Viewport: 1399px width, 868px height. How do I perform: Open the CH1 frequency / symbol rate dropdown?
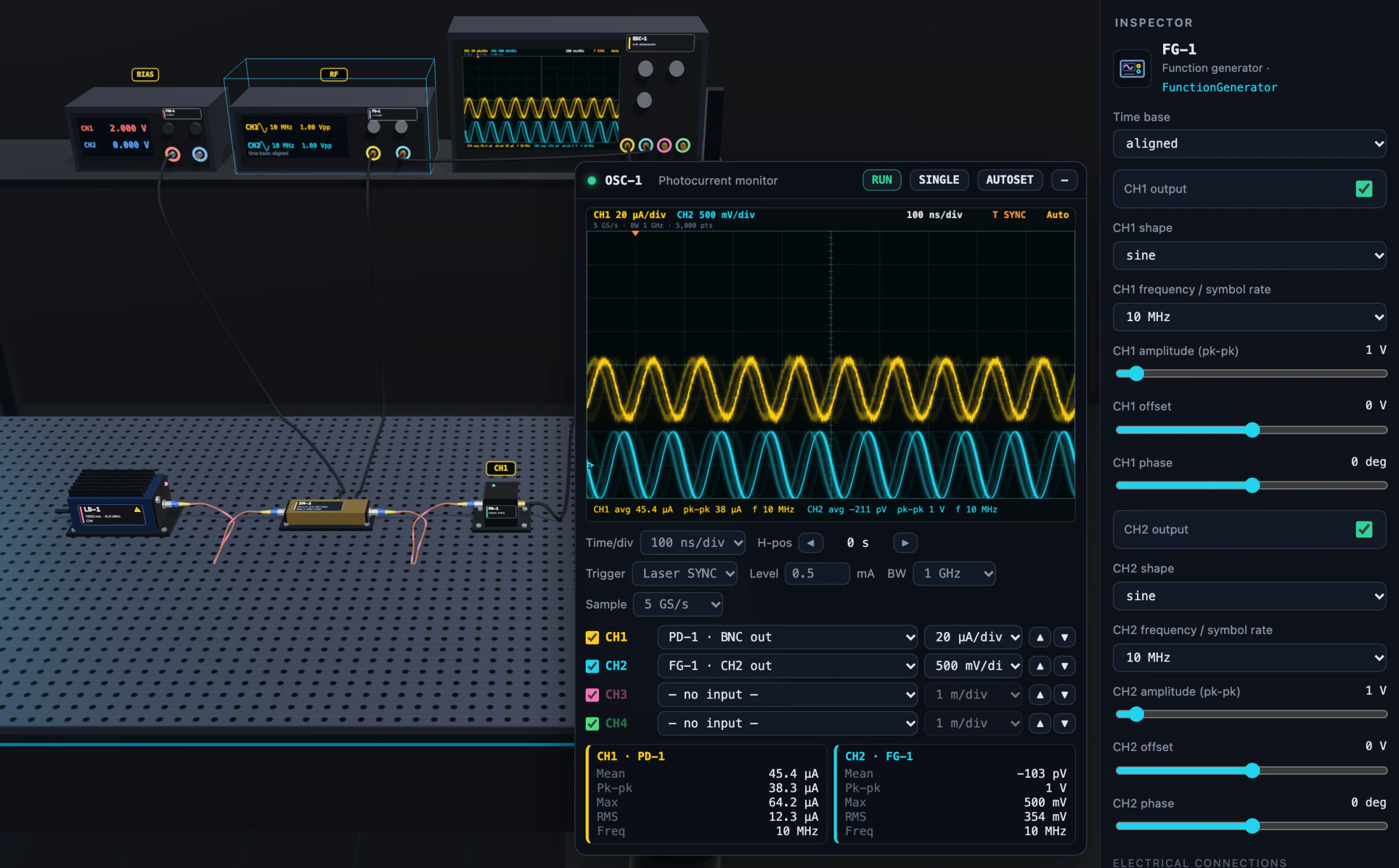pyautogui.click(x=1249, y=317)
